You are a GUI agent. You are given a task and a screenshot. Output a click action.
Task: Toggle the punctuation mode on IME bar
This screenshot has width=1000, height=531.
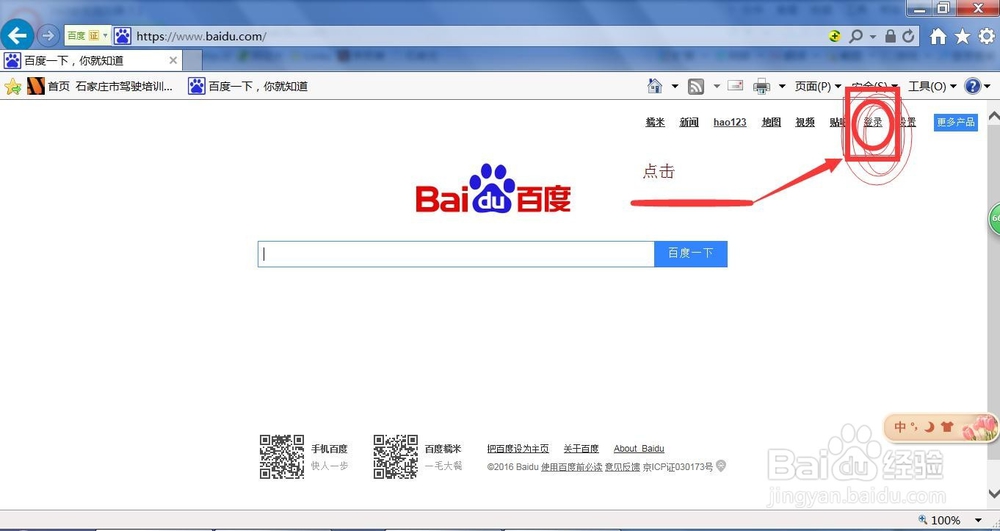[x=915, y=426]
